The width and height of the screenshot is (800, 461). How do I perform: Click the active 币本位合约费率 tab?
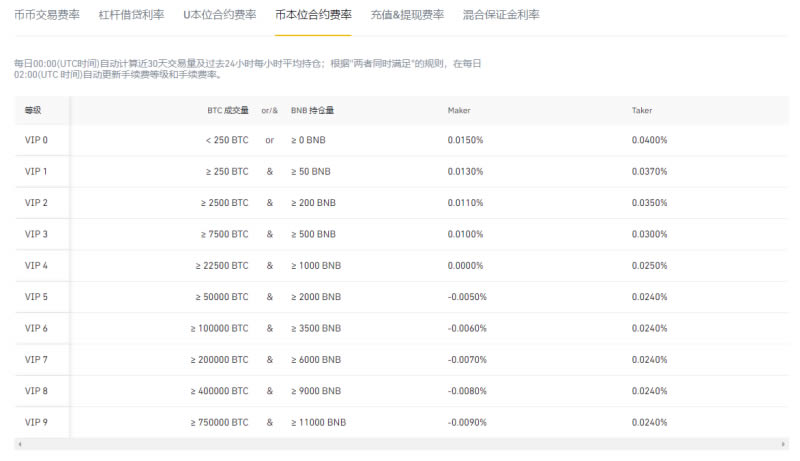click(x=313, y=16)
